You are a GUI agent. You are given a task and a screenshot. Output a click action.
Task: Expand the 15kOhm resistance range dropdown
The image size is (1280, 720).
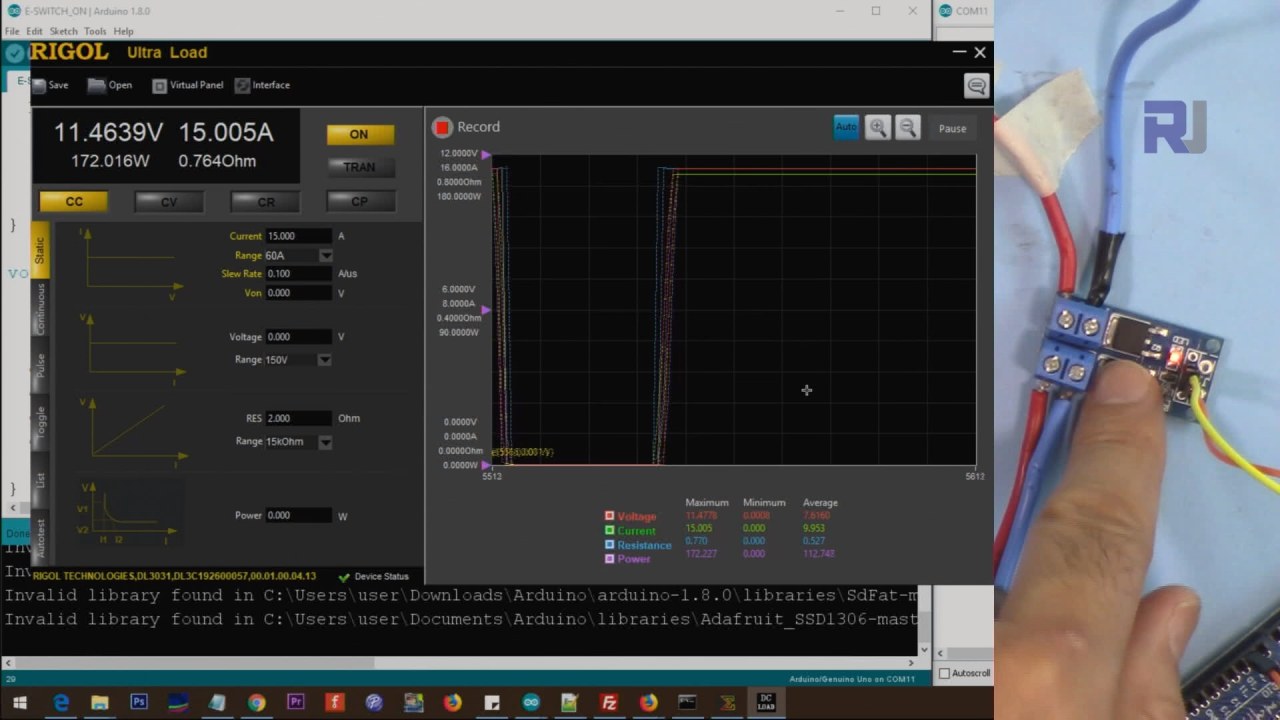click(325, 442)
